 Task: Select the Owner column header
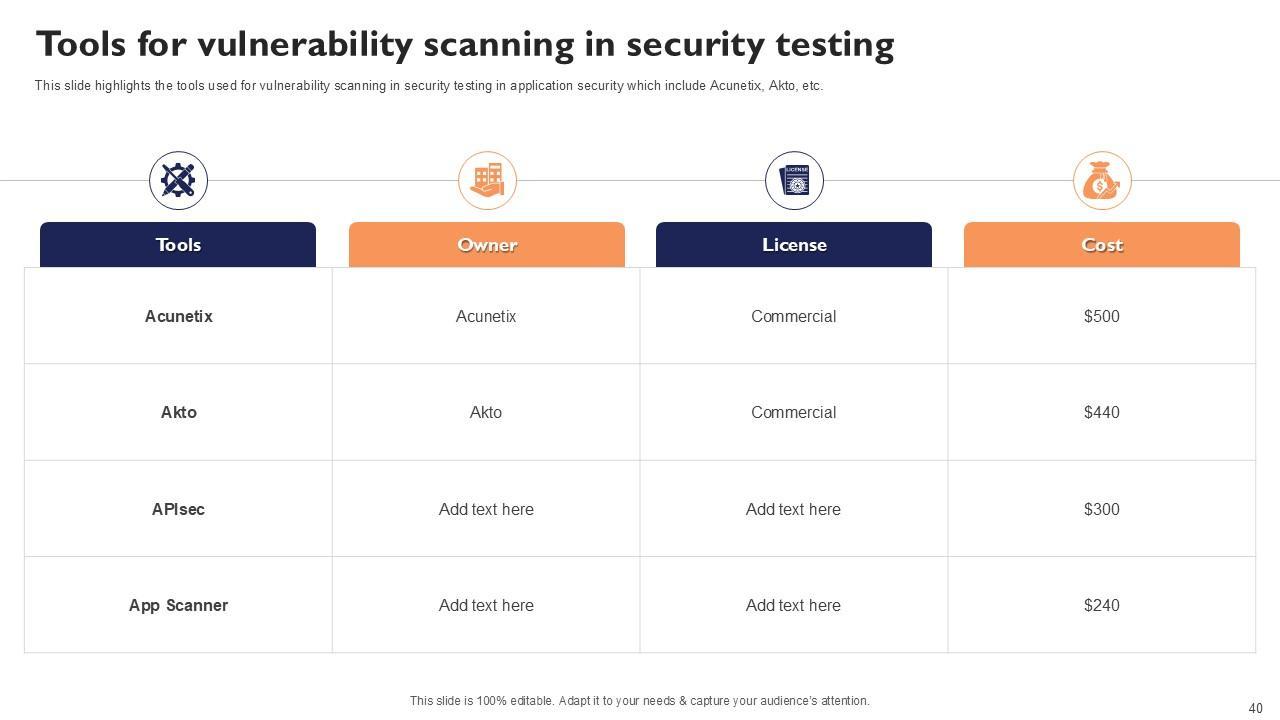487,245
